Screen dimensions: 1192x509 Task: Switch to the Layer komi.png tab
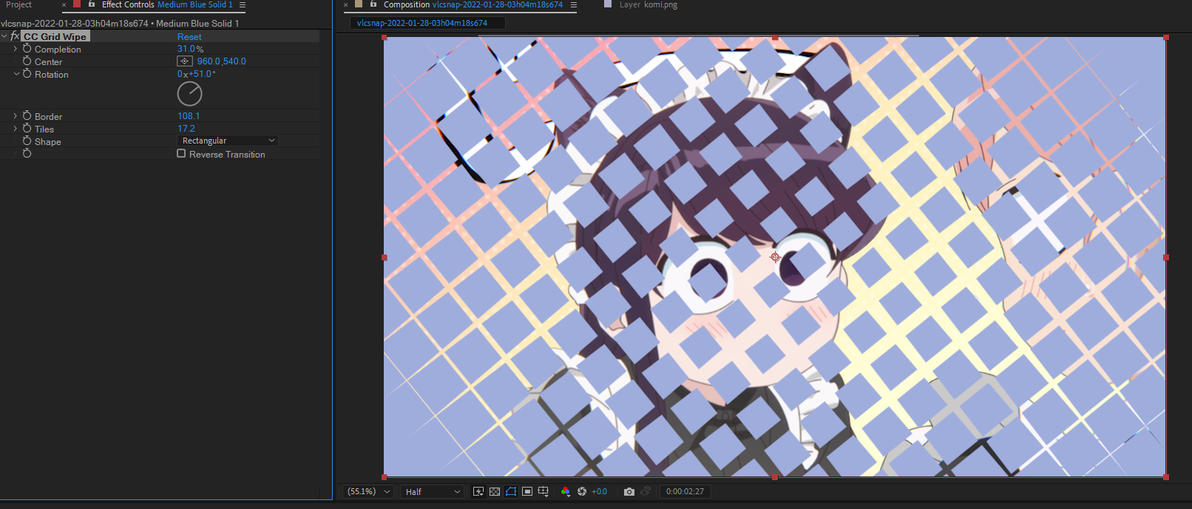click(647, 5)
